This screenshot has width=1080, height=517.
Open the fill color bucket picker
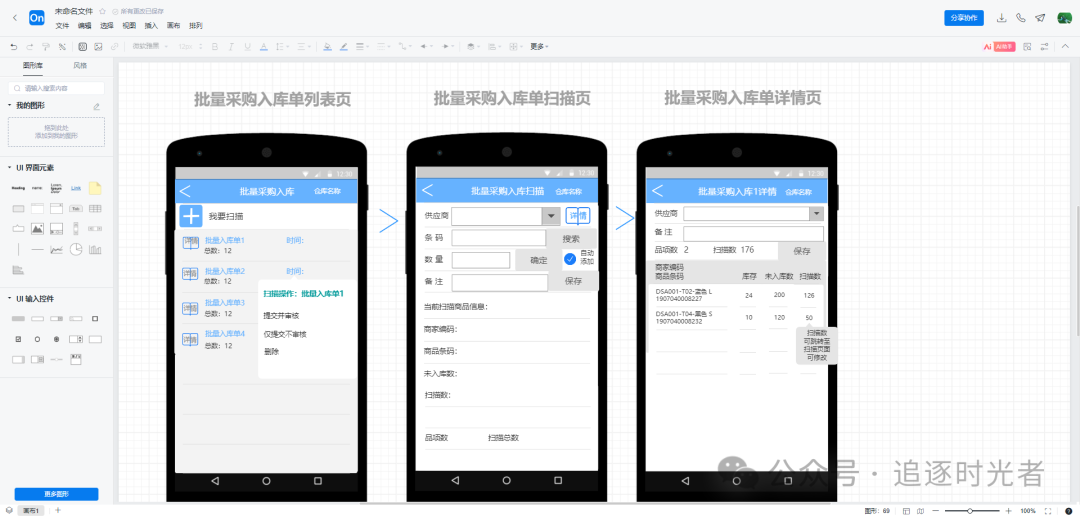tap(327, 47)
